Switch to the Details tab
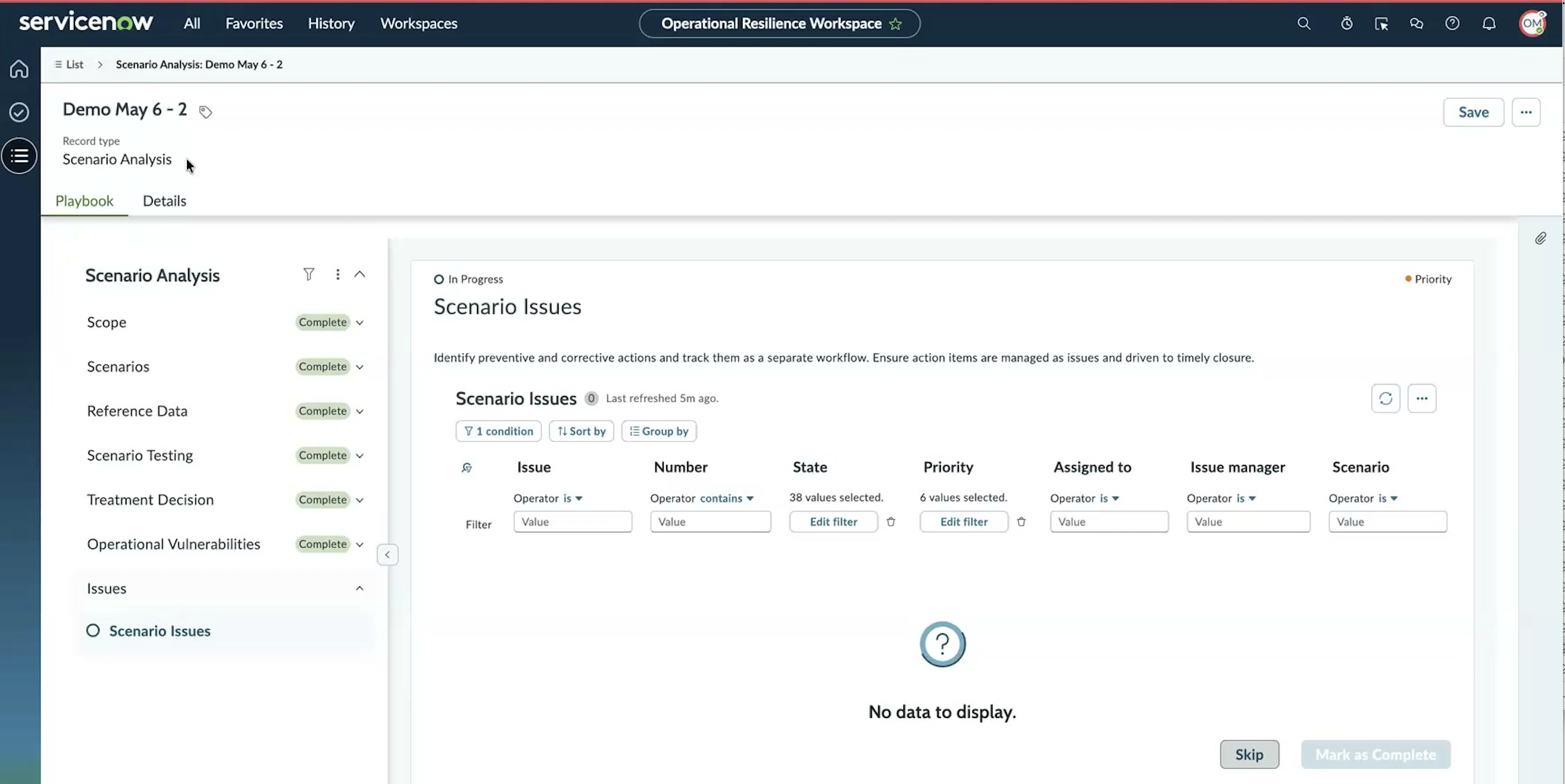1565x784 pixels. point(164,201)
